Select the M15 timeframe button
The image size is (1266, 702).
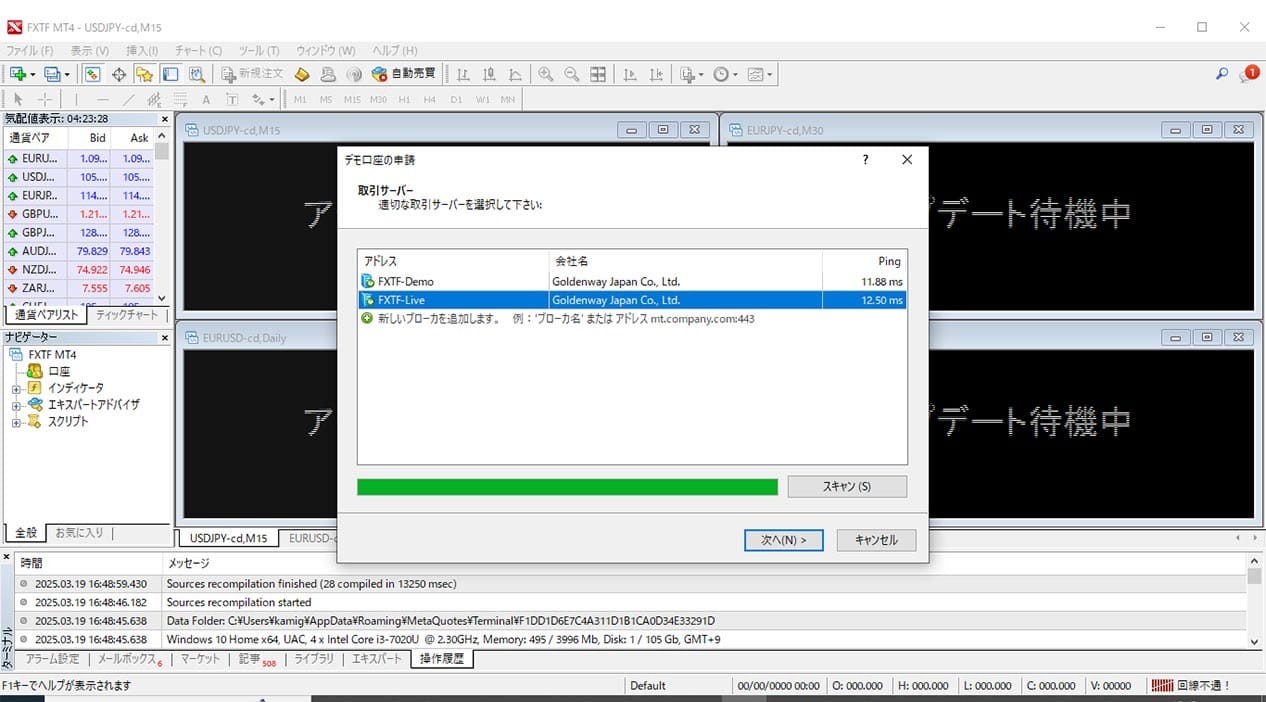point(352,99)
